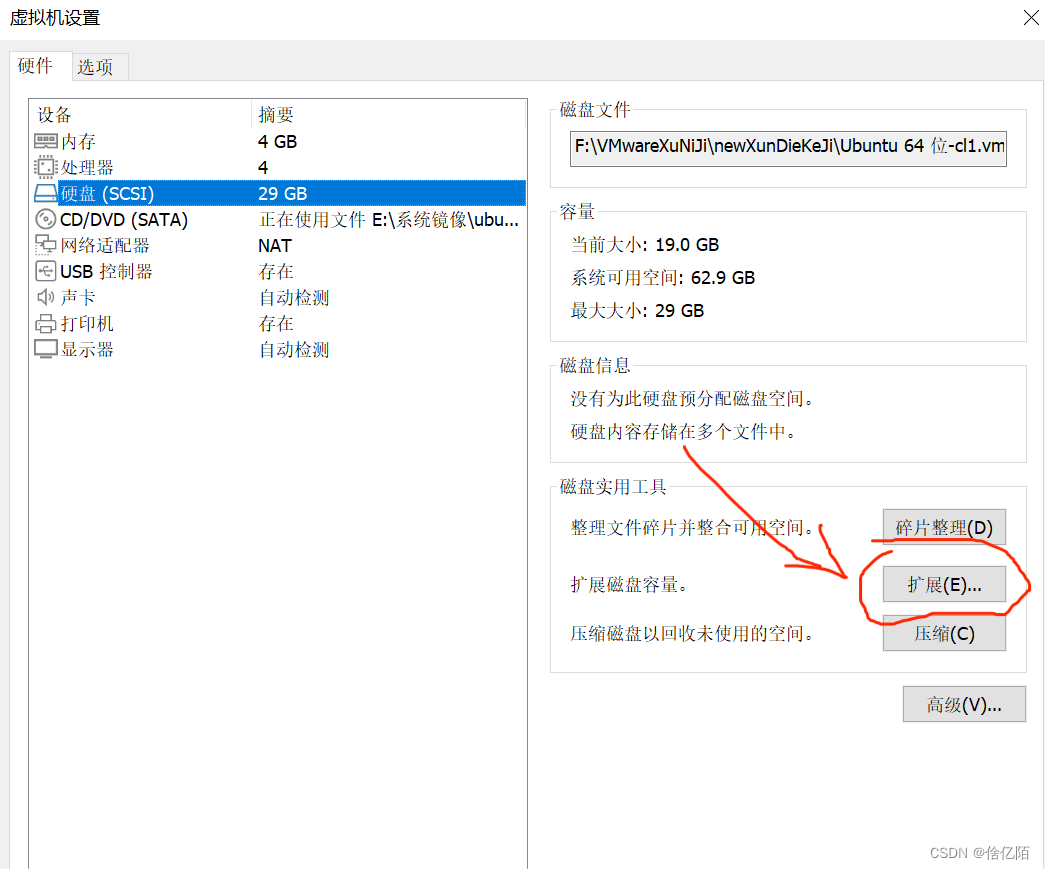Select the 内存 row label
The width and height of the screenshot is (1045, 869).
pyautogui.click(x=78, y=141)
